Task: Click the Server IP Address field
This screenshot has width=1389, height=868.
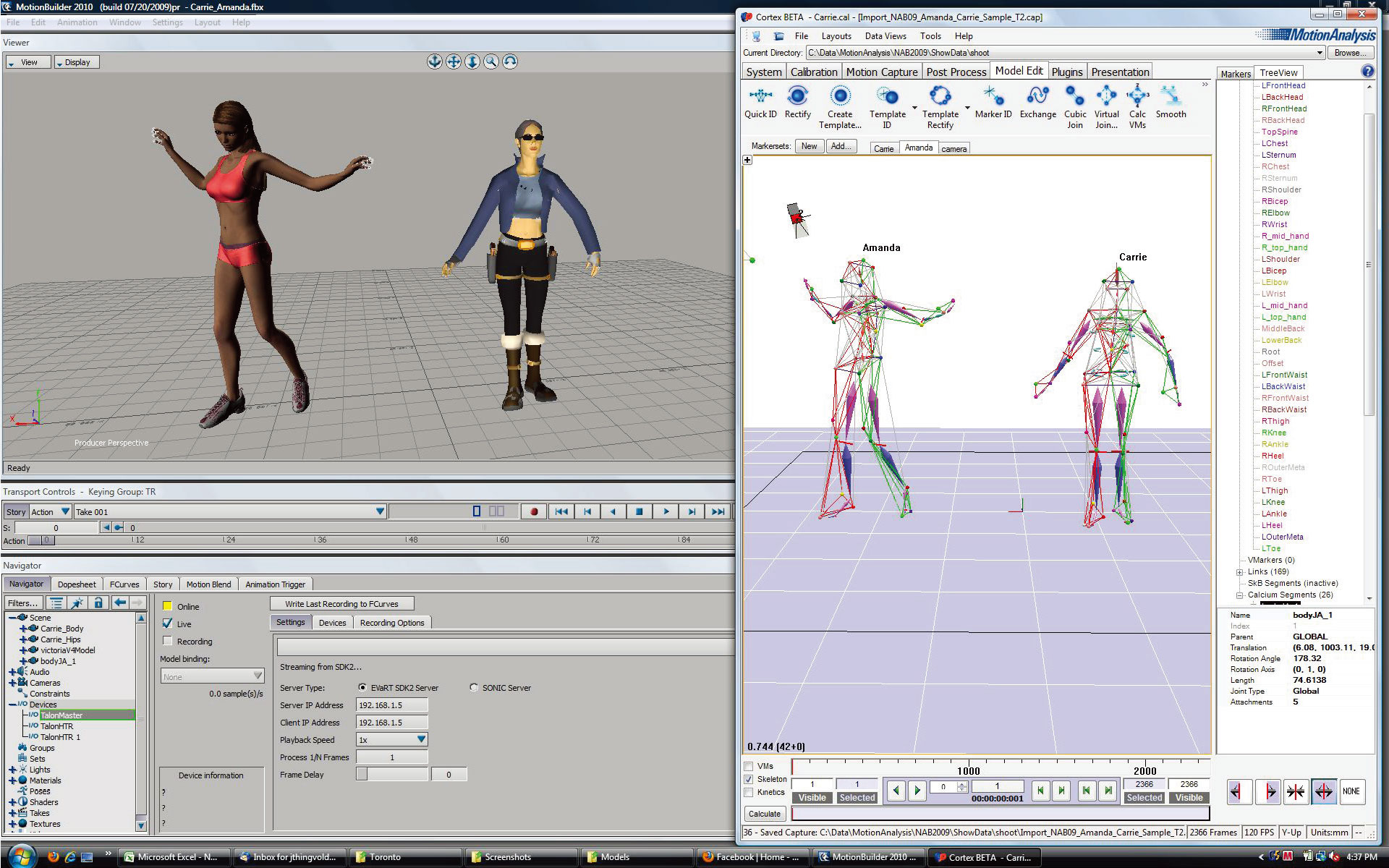Action: click(x=391, y=705)
